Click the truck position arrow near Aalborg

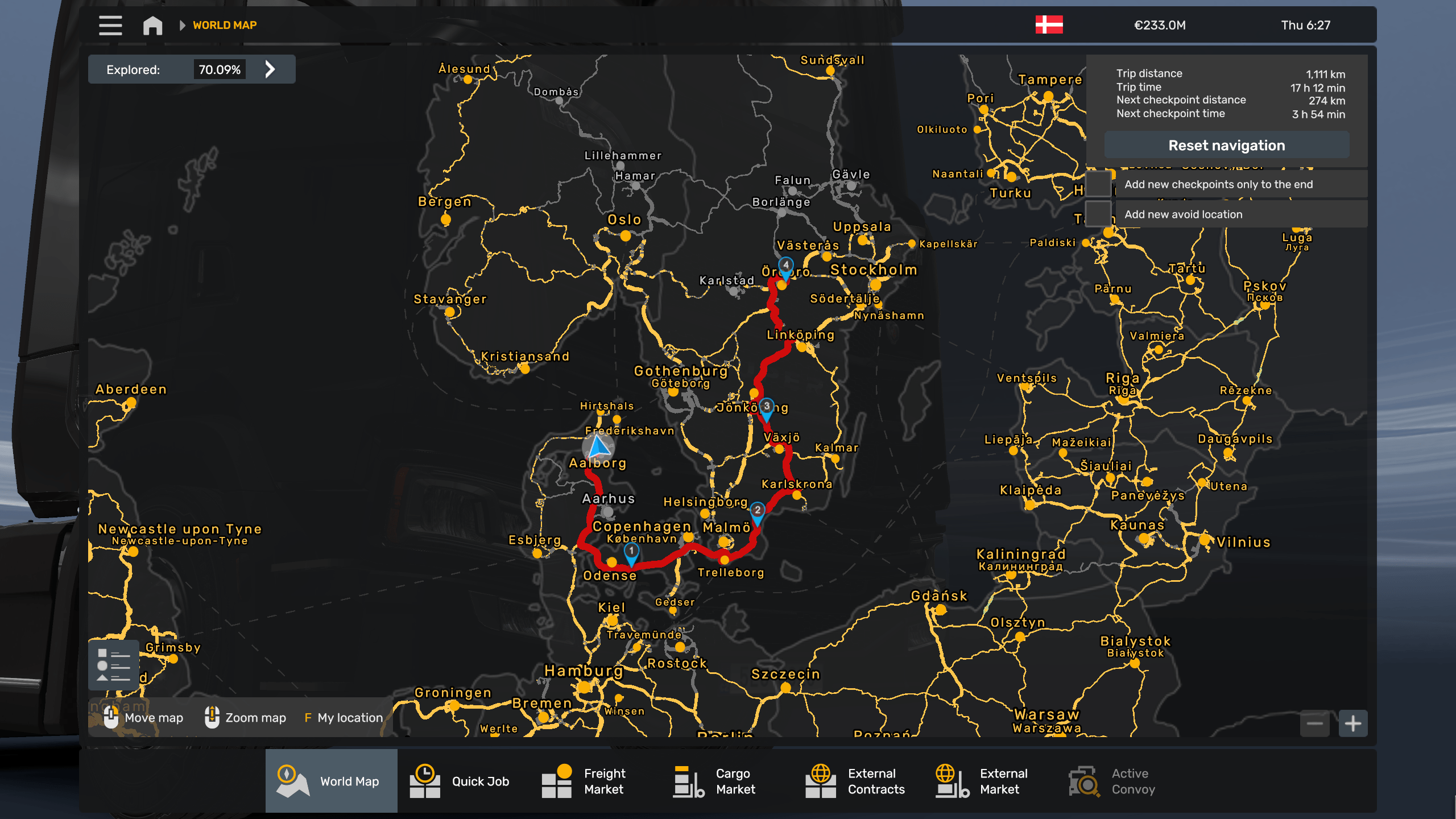(598, 447)
